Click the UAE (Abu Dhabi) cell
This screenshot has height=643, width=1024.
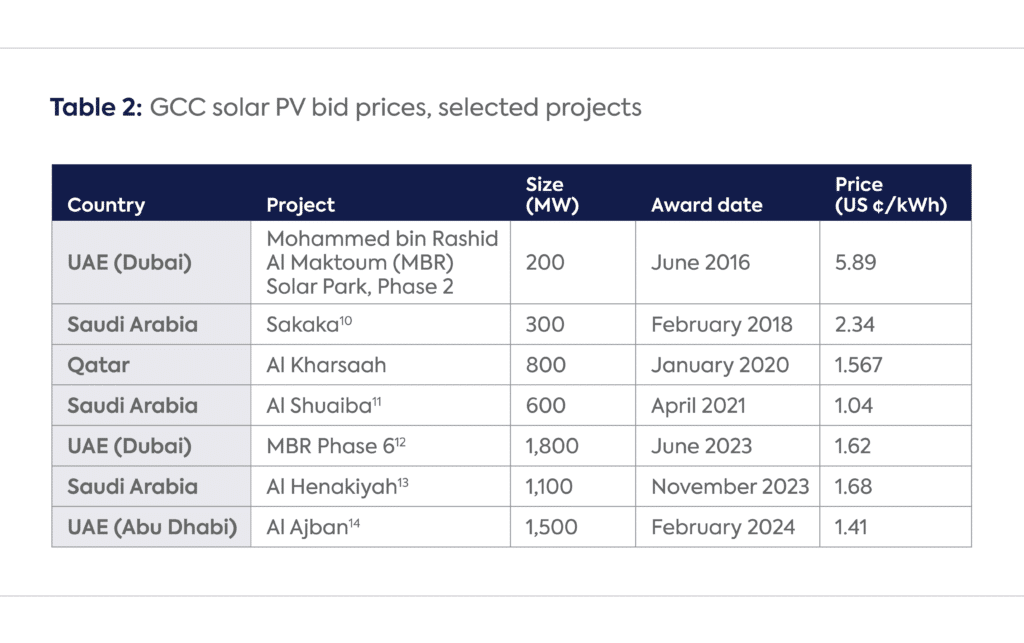pos(152,527)
